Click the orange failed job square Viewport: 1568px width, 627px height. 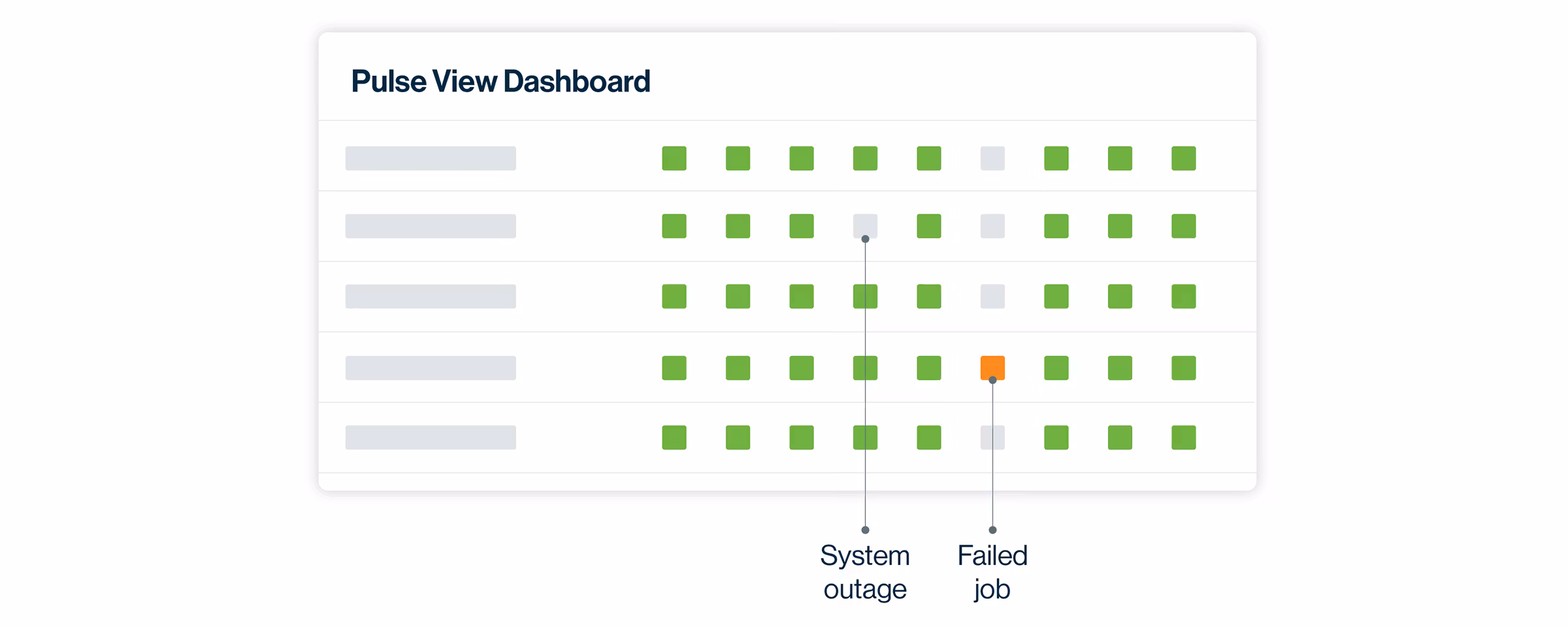tap(992, 367)
